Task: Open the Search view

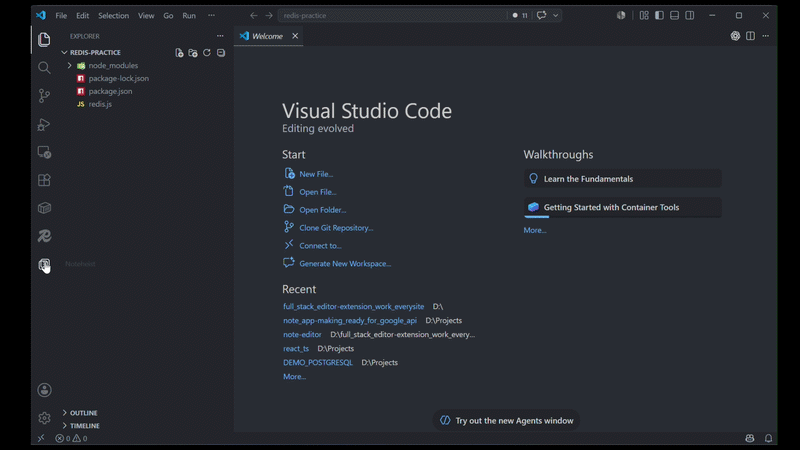Action: click(44, 67)
